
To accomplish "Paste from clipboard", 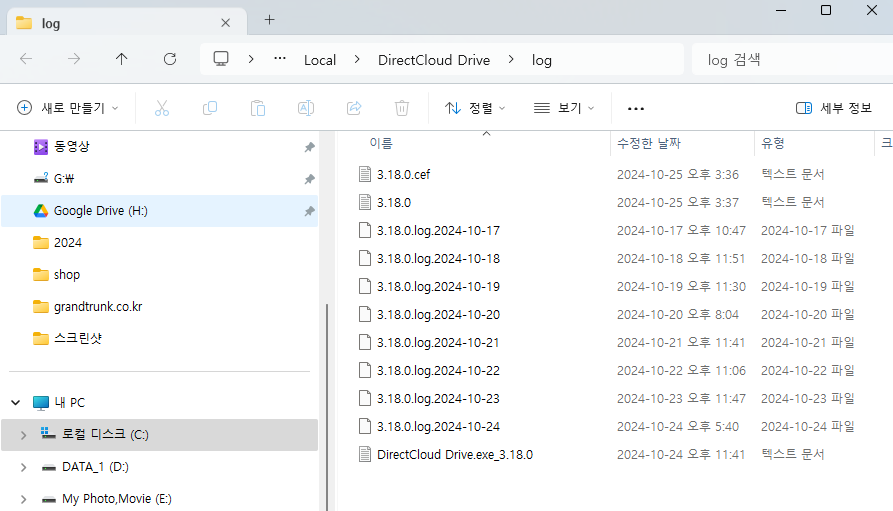I will [258, 108].
